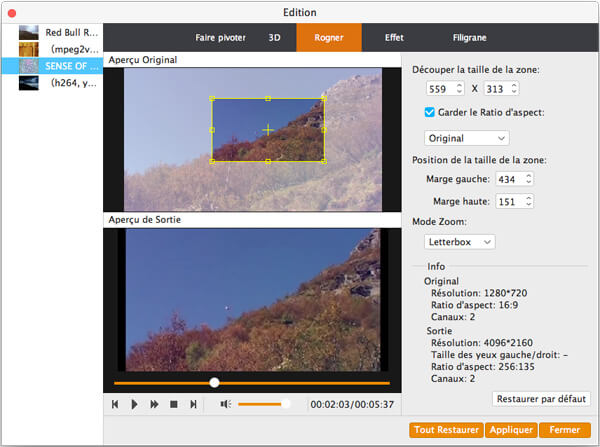Click the Marge gauche stepper arrows
Screen dimensions: 600x447
point(529,179)
